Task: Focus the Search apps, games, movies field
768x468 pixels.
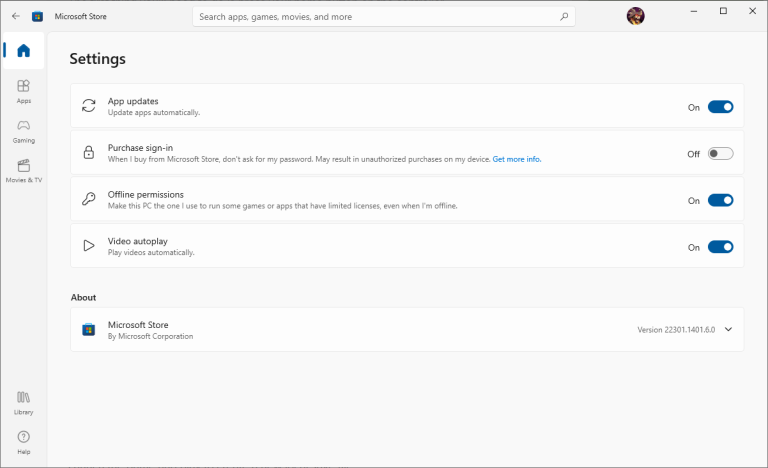Action: click(x=384, y=17)
